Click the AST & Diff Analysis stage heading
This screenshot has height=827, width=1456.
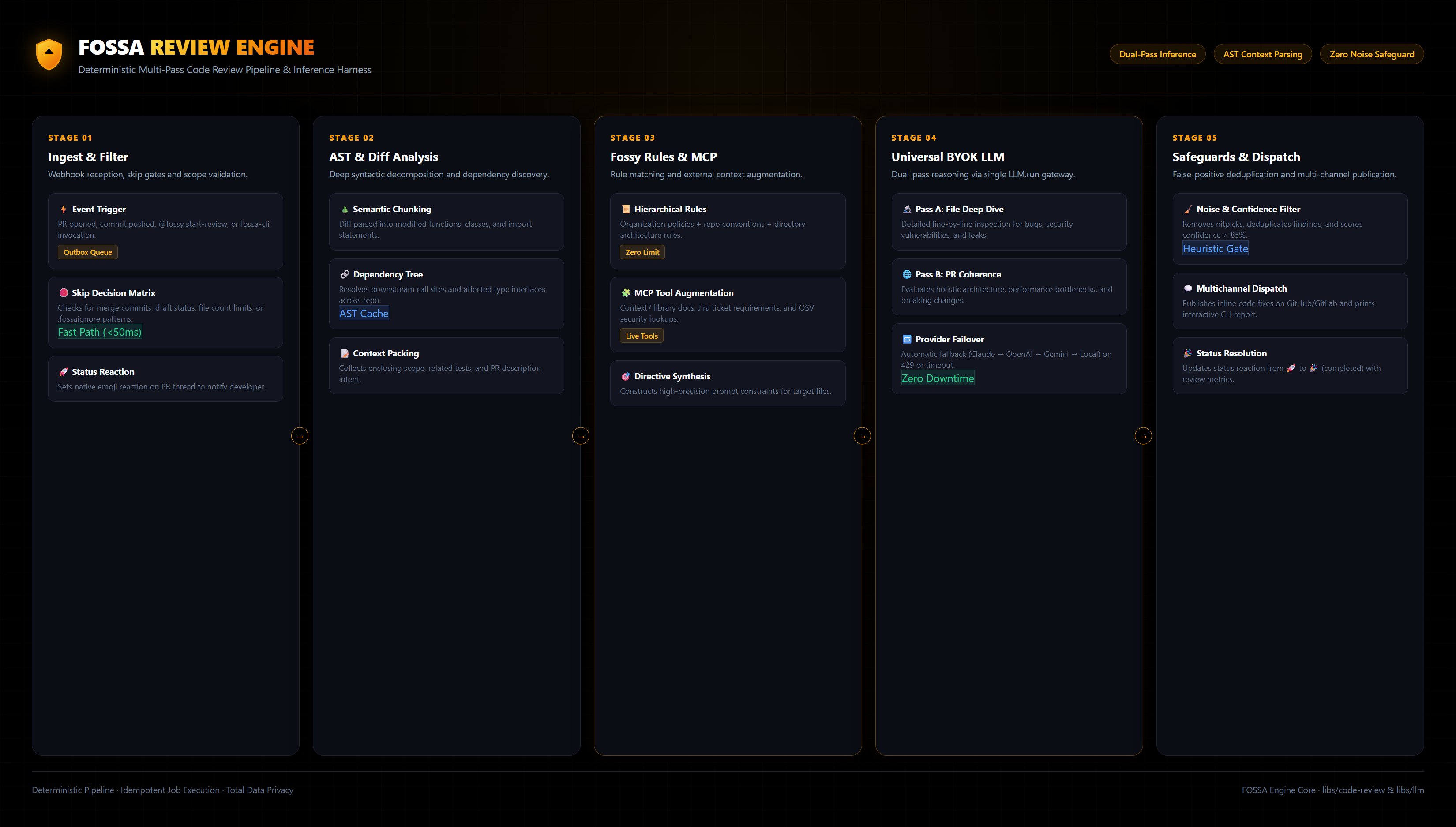pos(383,157)
